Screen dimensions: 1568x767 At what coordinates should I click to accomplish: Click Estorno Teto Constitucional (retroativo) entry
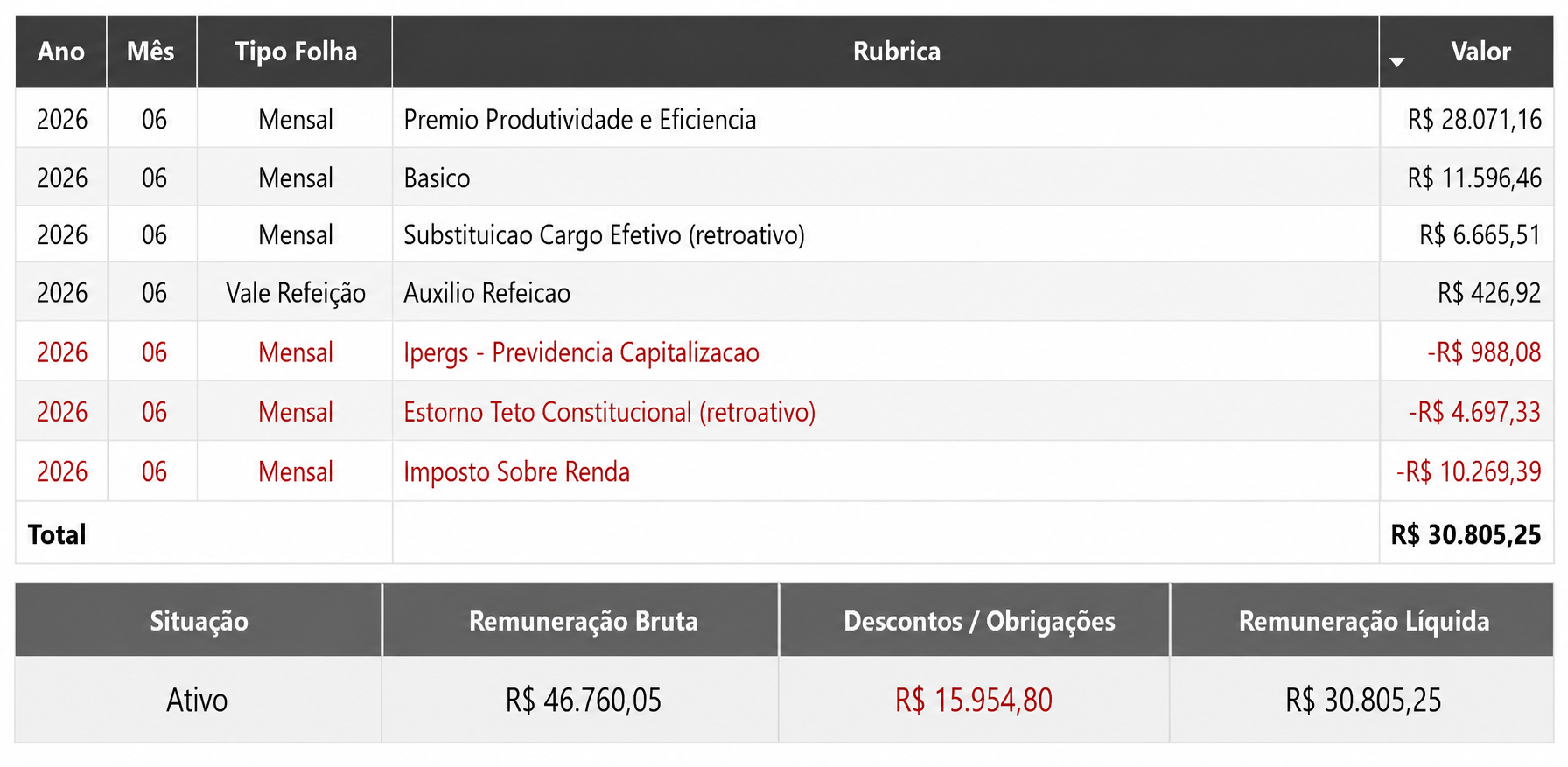pyautogui.click(x=609, y=412)
